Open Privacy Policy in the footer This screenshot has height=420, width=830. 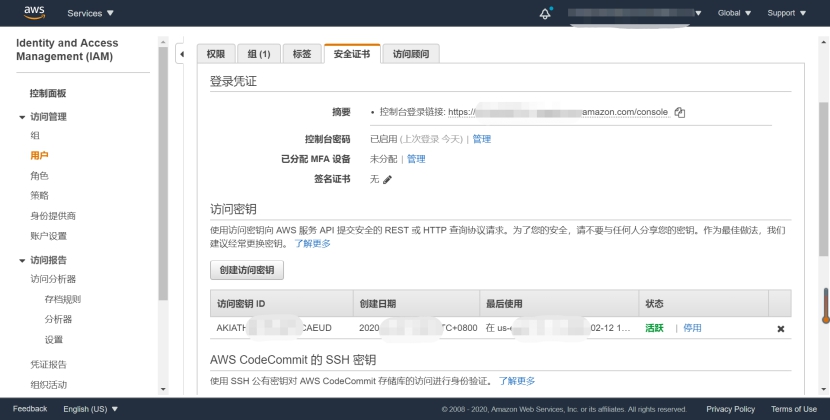(730, 409)
